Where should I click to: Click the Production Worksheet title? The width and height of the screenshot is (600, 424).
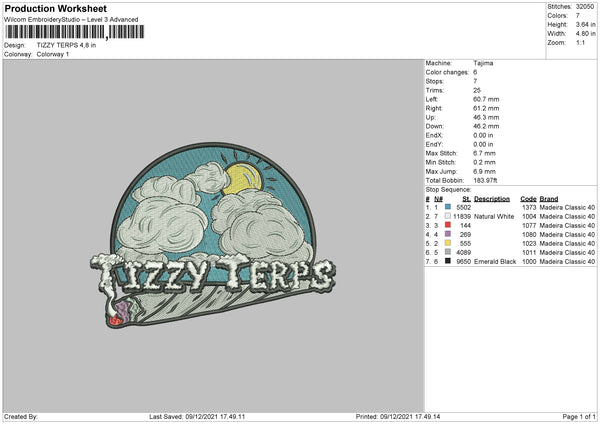click(x=55, y=8)
